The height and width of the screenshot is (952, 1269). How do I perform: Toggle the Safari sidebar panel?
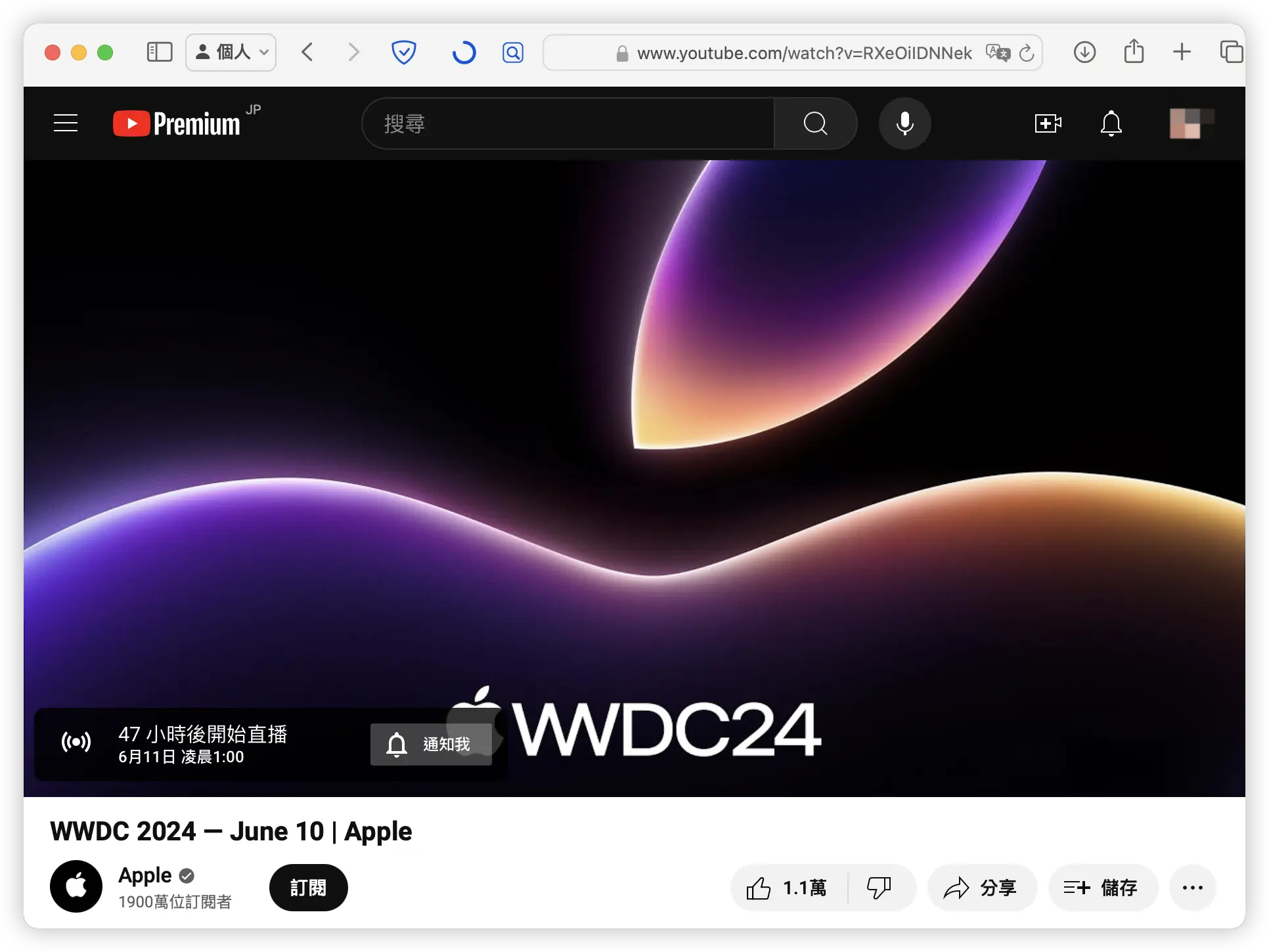pos(160,52)
